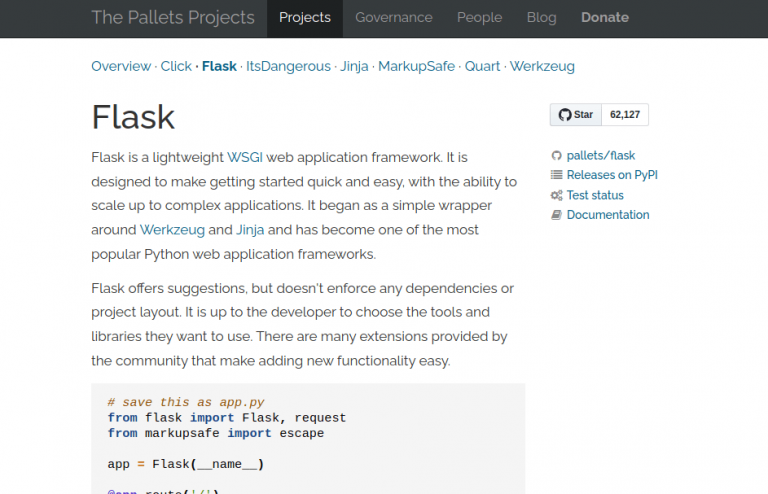The width and height of the screenshot is (768, 494).
Task: Open the 62,127 stargazers count
Action: point(625,115)
